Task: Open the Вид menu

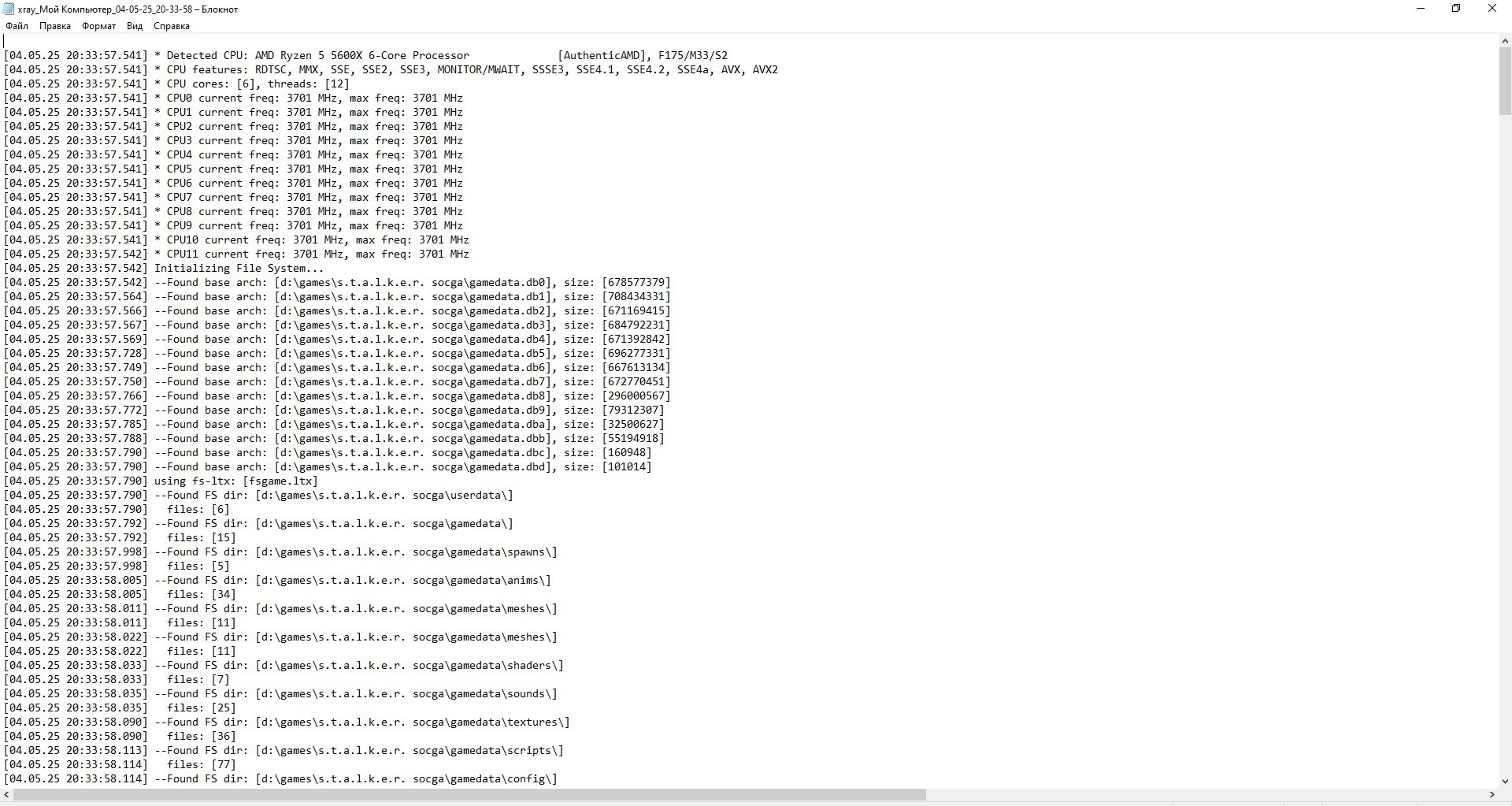Action: [135, 26]
